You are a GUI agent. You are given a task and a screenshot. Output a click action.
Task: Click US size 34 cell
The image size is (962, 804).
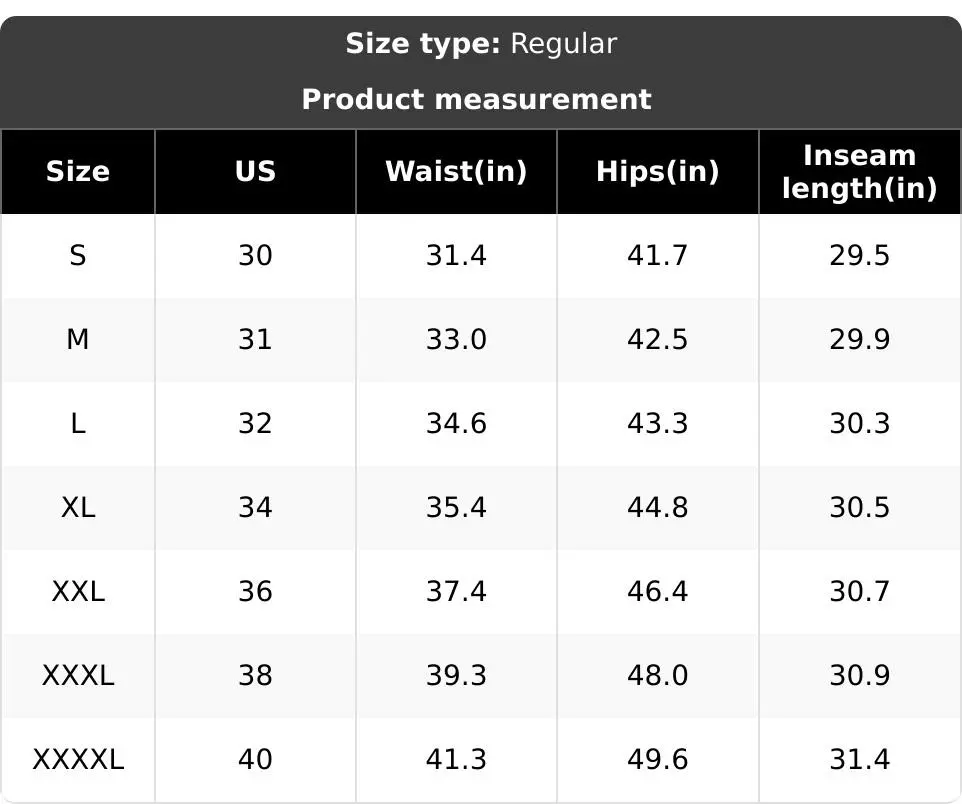click(255, 508)
